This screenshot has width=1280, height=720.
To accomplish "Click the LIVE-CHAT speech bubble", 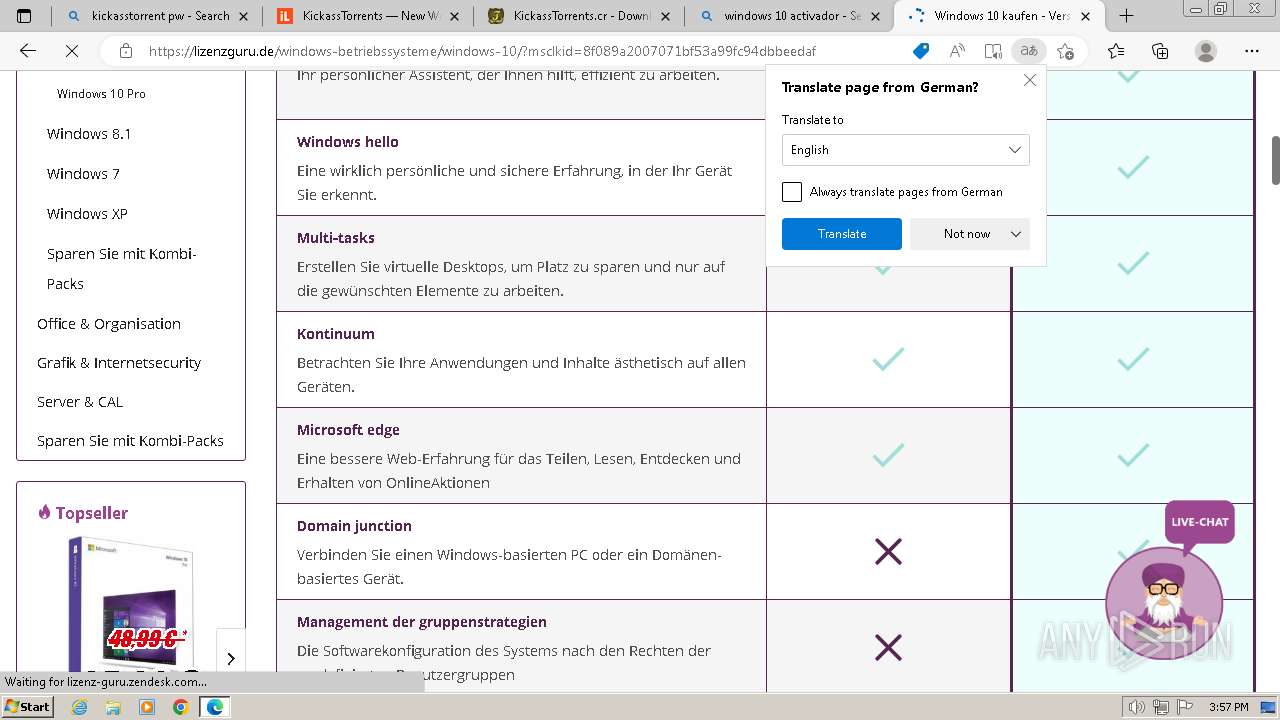I will pos(1200,522).
